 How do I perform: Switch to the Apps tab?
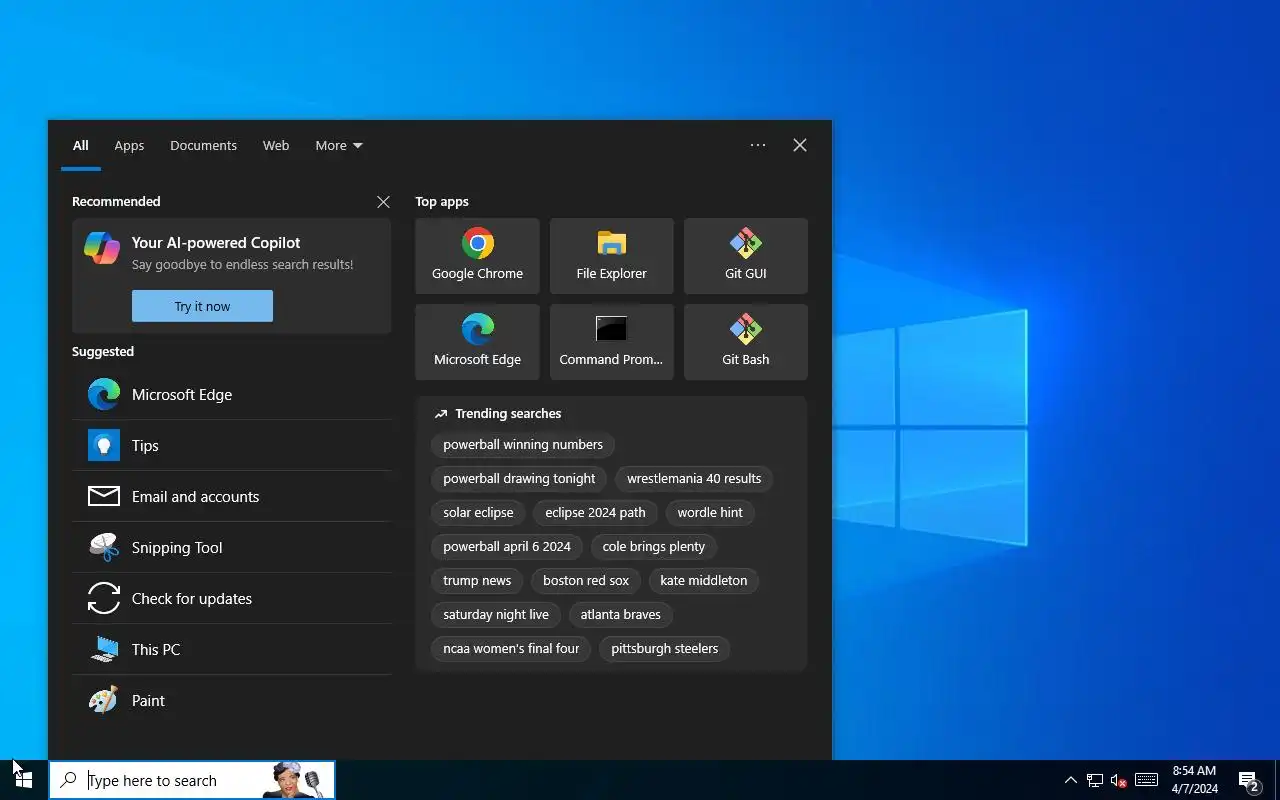129,145
